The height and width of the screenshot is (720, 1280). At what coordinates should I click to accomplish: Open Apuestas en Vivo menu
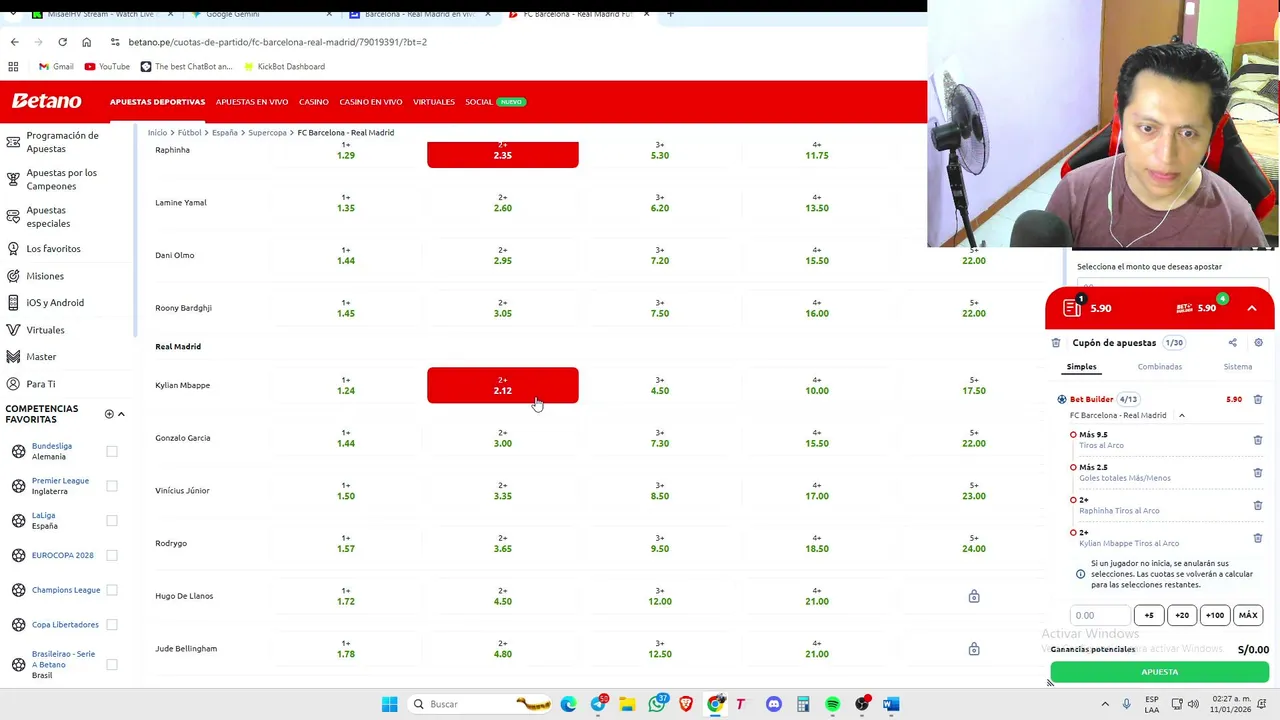tap(252, 102)
